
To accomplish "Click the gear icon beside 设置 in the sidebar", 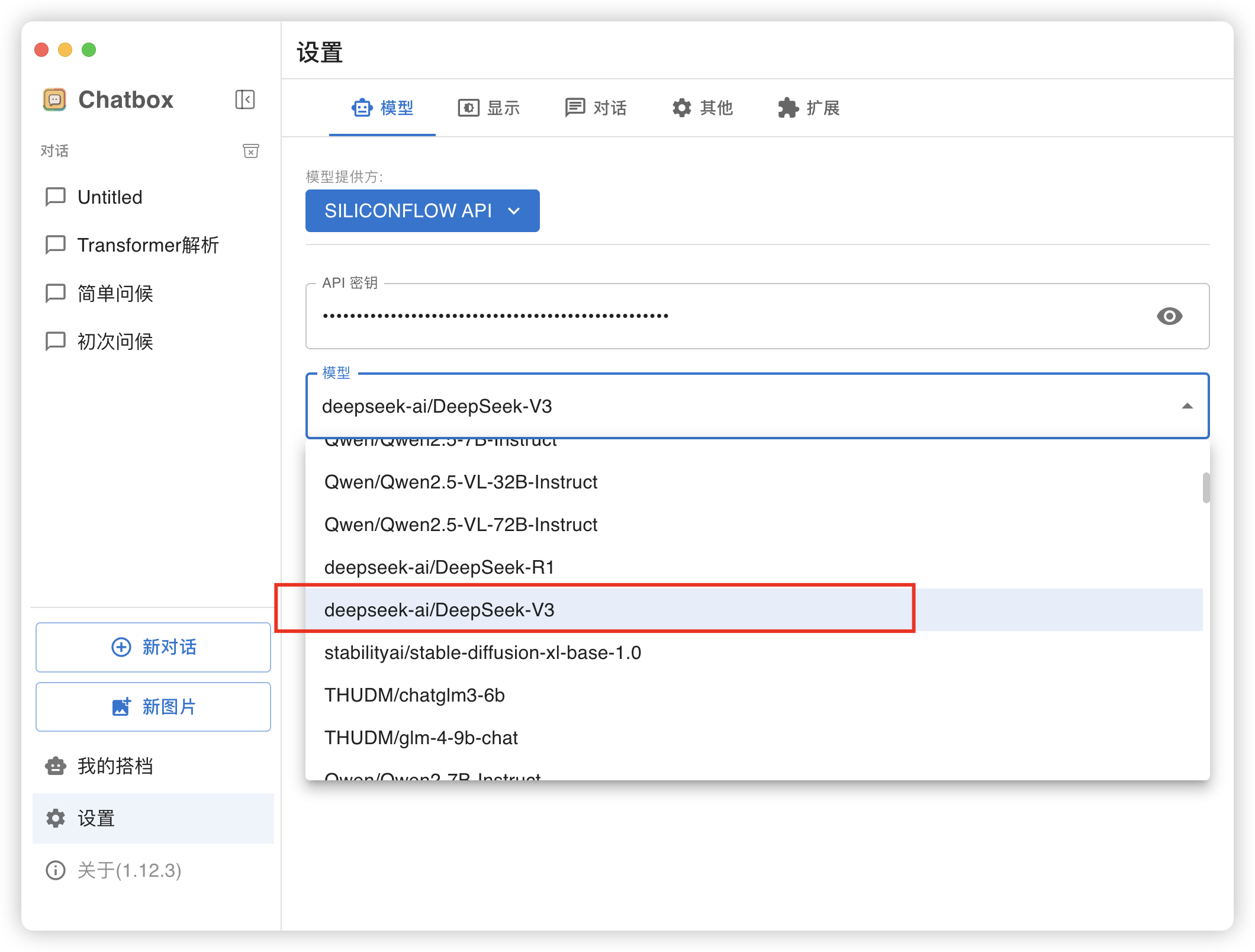I will point(56,818).
